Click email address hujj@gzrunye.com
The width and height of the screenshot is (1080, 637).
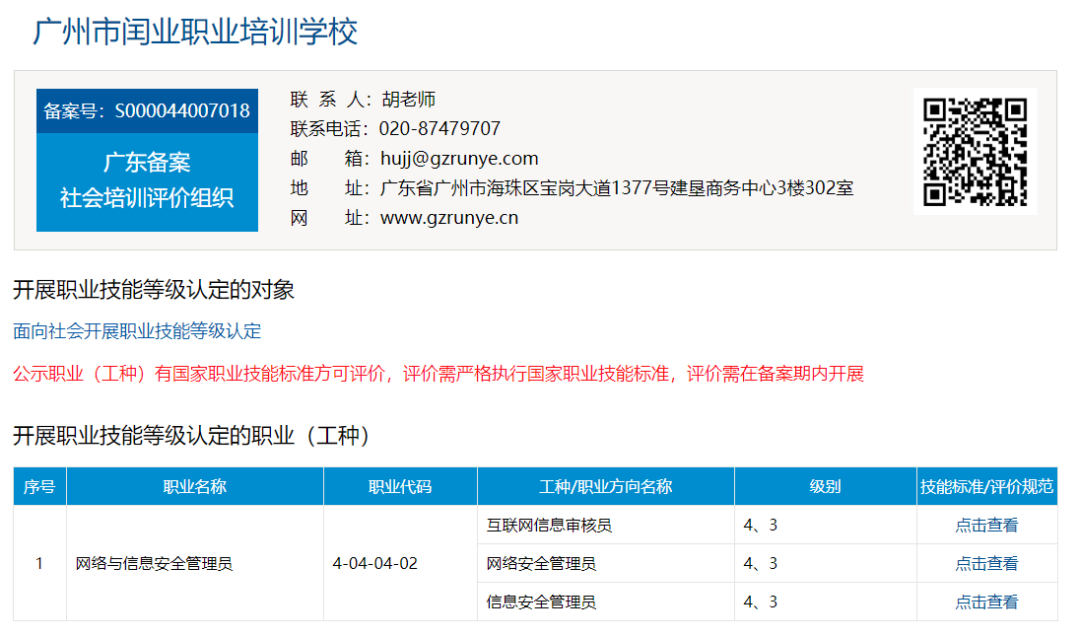(459, 158)
